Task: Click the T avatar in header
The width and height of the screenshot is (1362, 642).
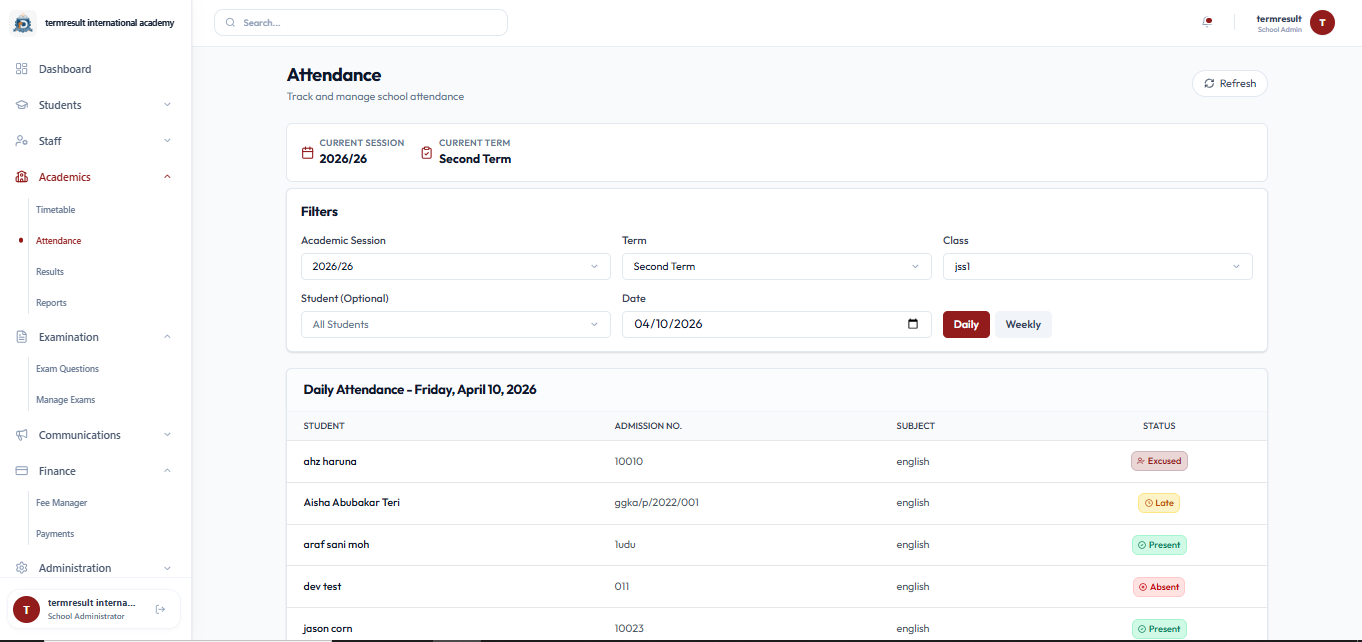Action: (x=1322, y=22)
